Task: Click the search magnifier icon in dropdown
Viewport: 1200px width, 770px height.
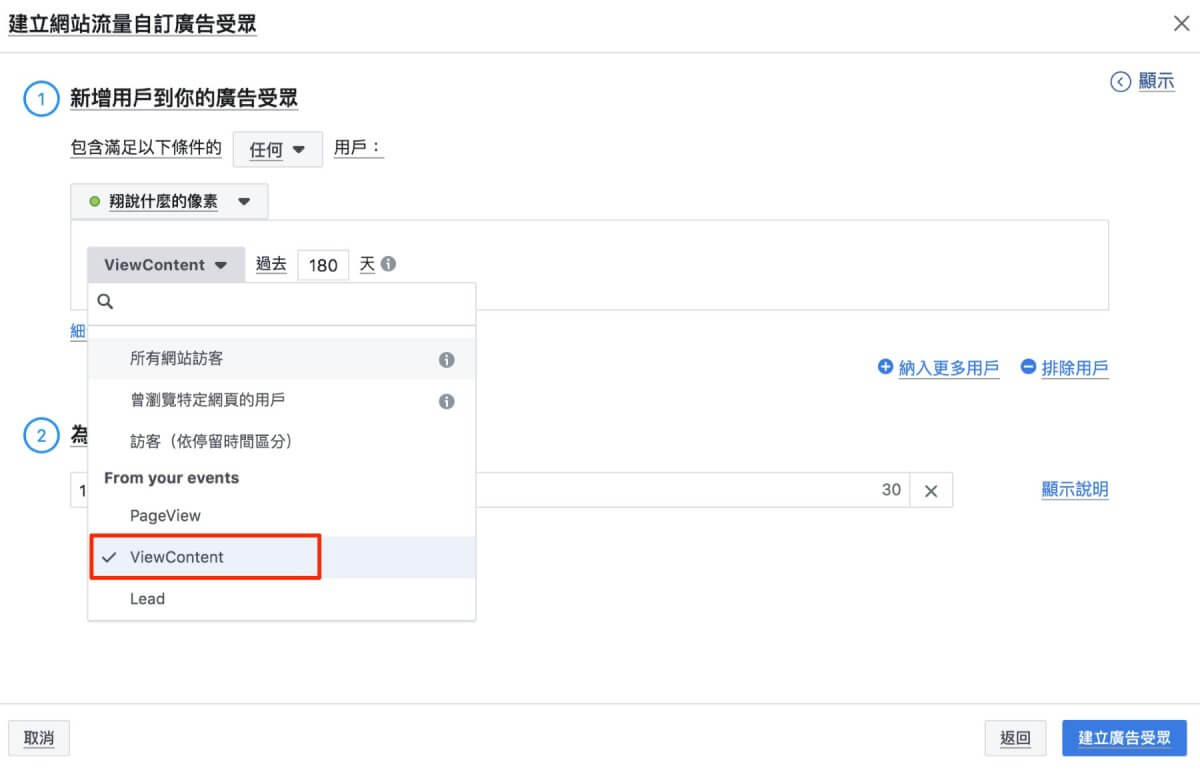Action: coord(105,302)
